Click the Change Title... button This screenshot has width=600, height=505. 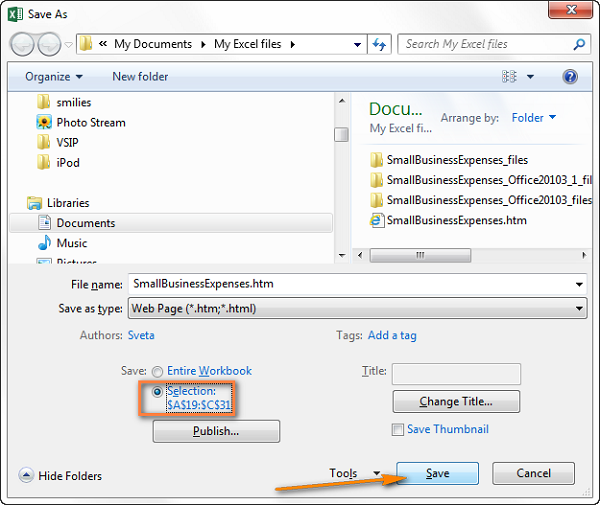pyautogui.click(x=456, y=401)
